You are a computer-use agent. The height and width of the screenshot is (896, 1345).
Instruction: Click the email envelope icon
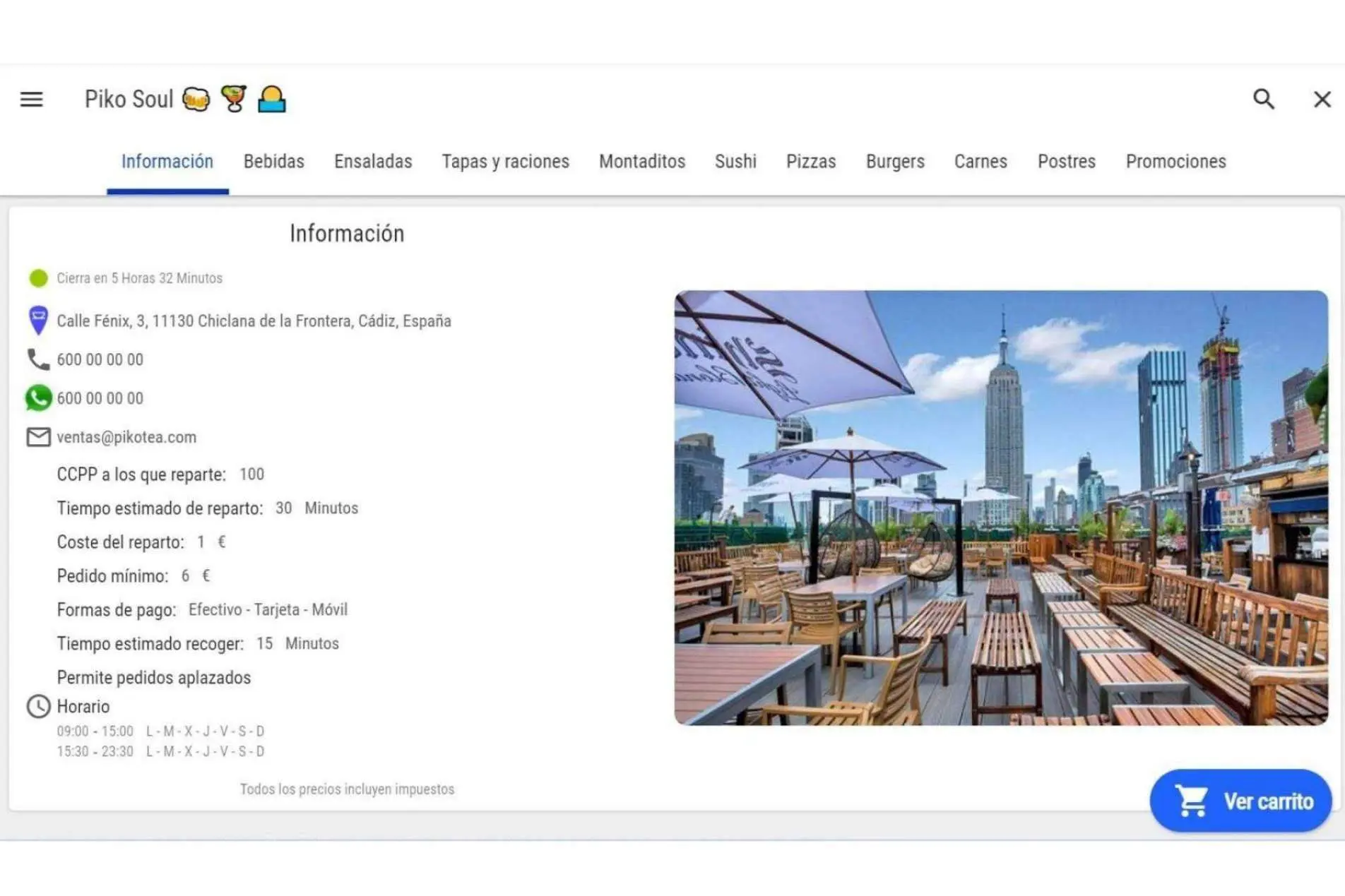coord(38,437)
